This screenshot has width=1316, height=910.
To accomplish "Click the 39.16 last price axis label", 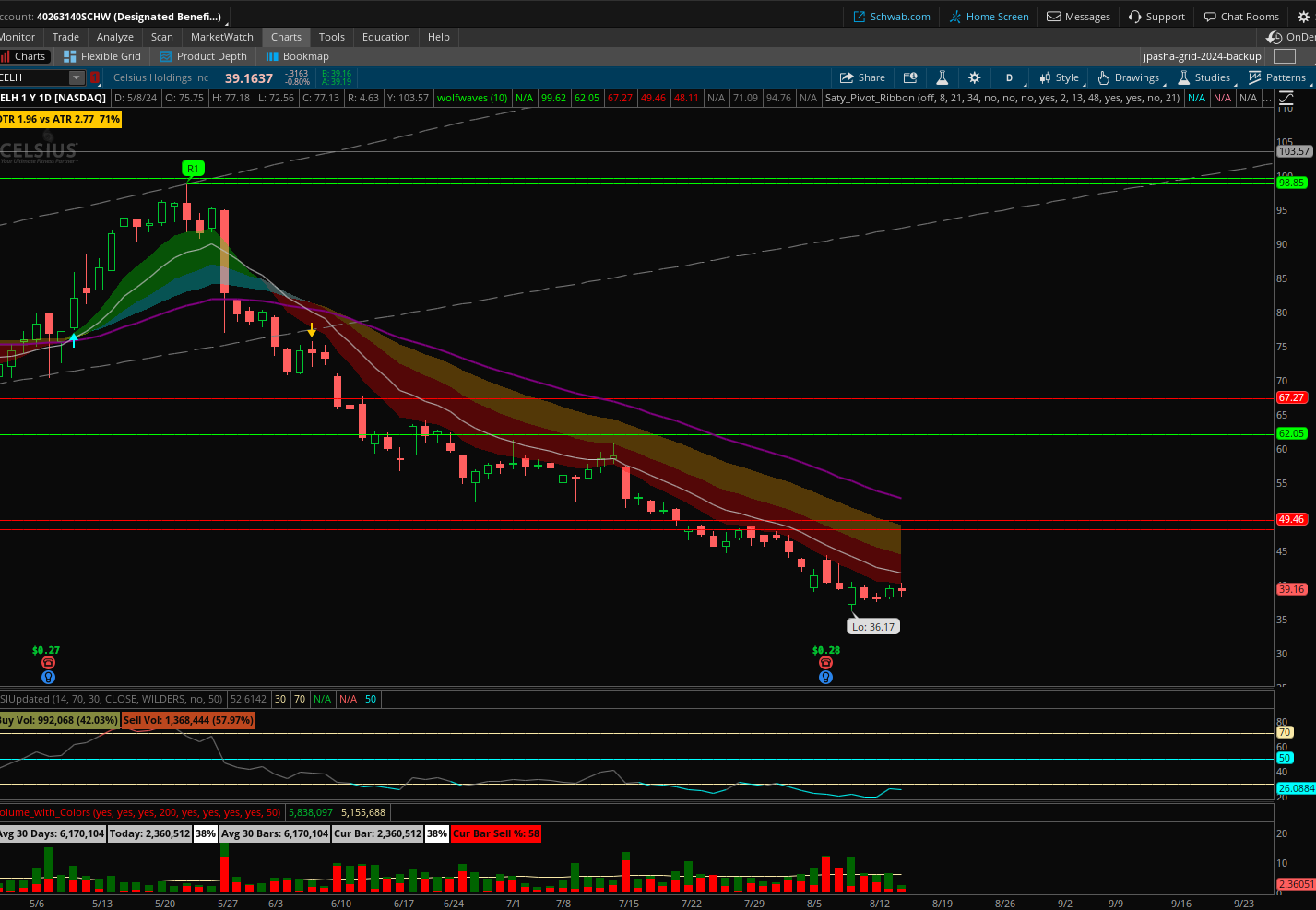I will click(x=1292, y=589).
